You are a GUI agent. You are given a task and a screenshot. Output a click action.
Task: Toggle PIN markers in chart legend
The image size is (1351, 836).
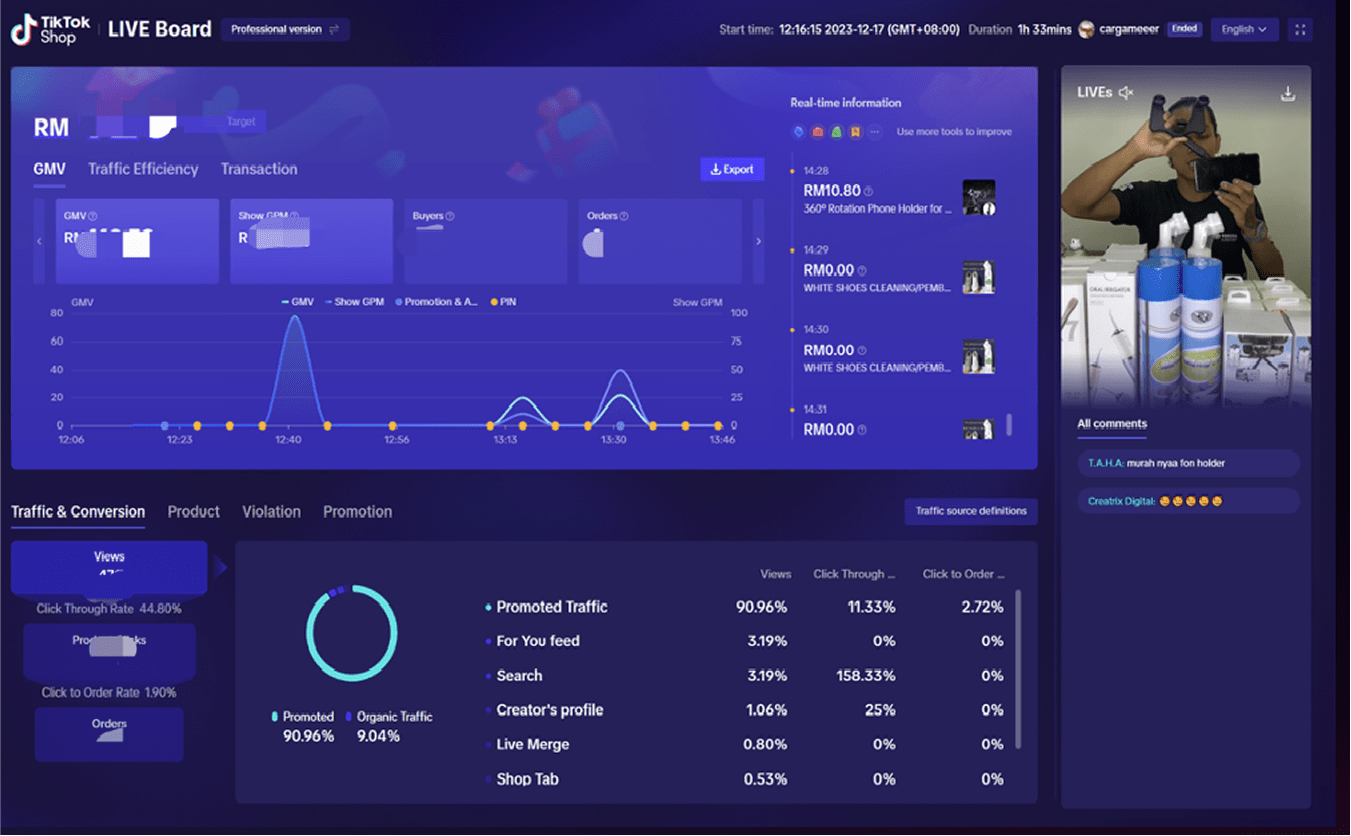point(503,302)
